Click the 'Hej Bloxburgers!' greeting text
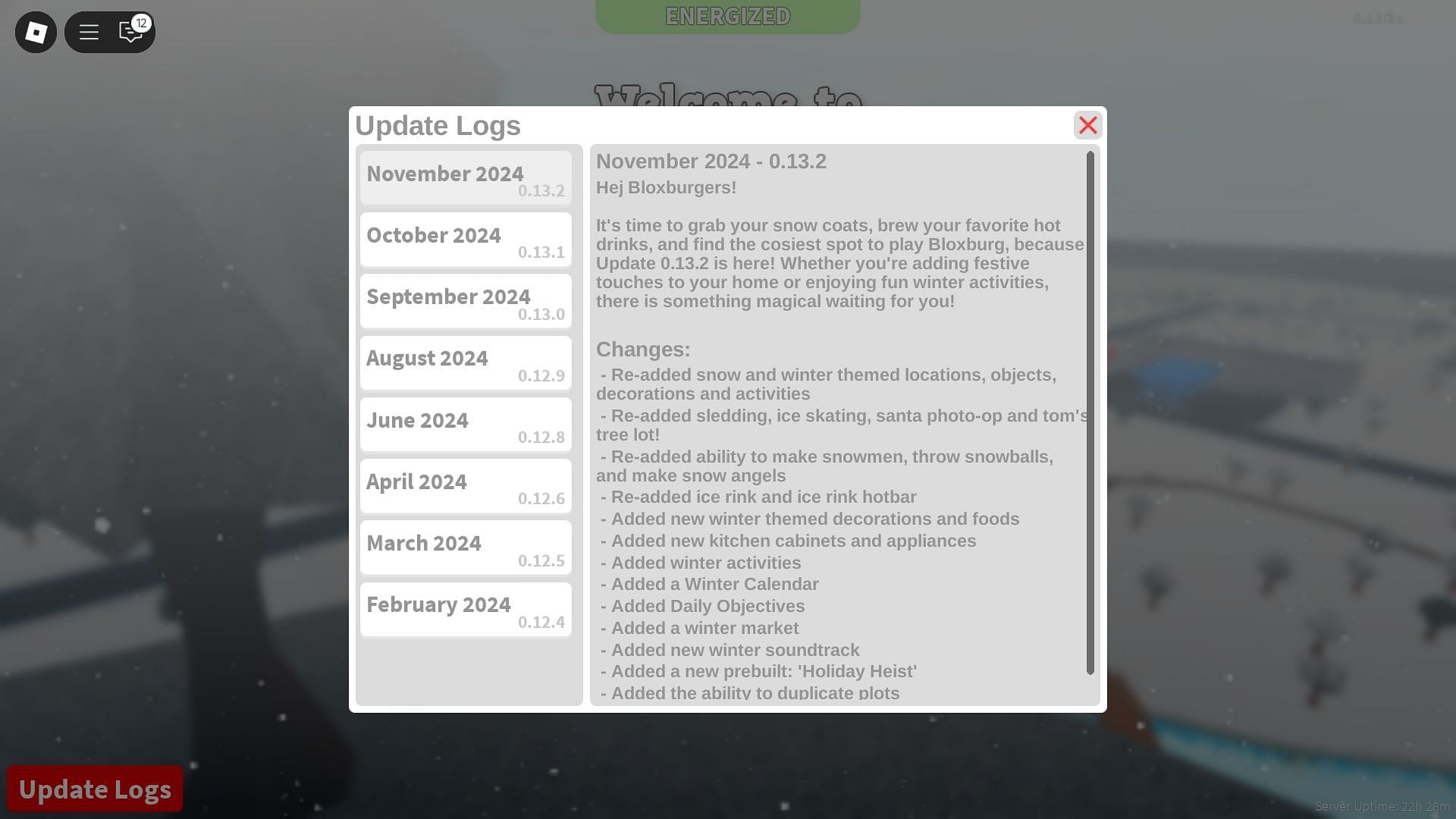1456x819 pixels. (x=666, y=187)
